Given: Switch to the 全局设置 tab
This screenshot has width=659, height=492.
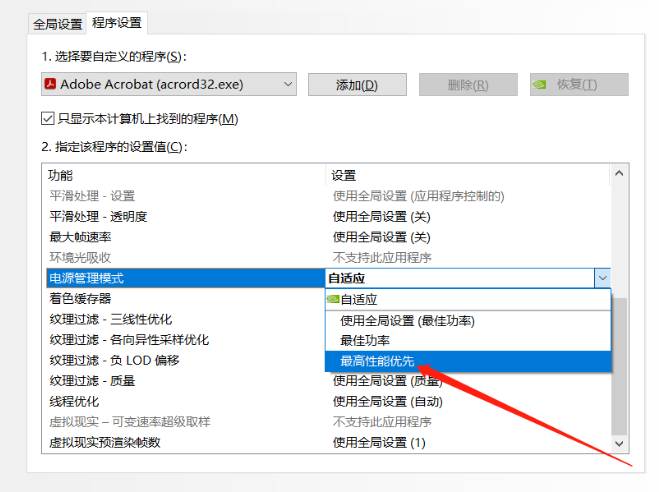Looking at the screenshot, I should pos(58,24).
